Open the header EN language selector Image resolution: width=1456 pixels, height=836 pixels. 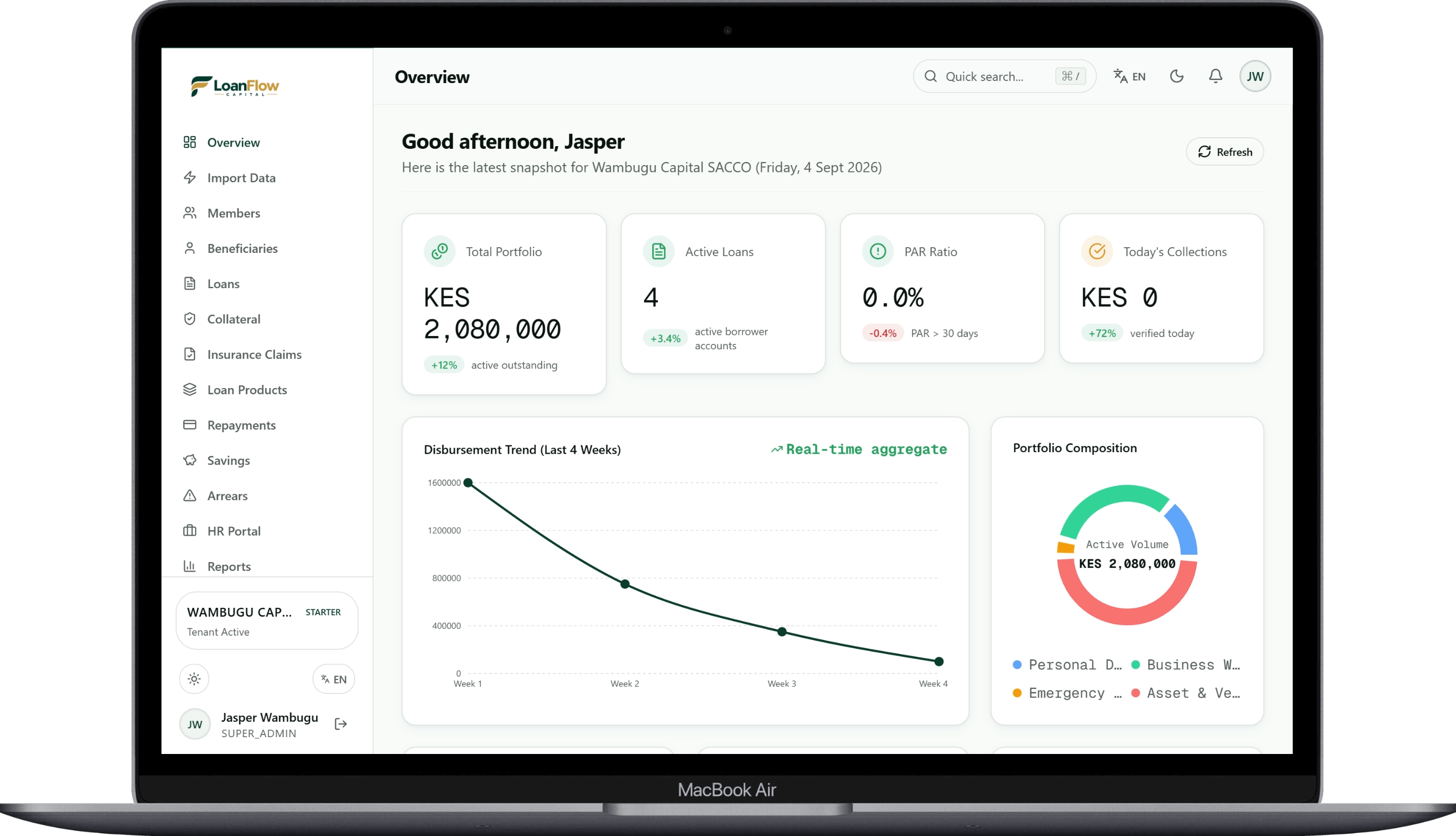1129,76
